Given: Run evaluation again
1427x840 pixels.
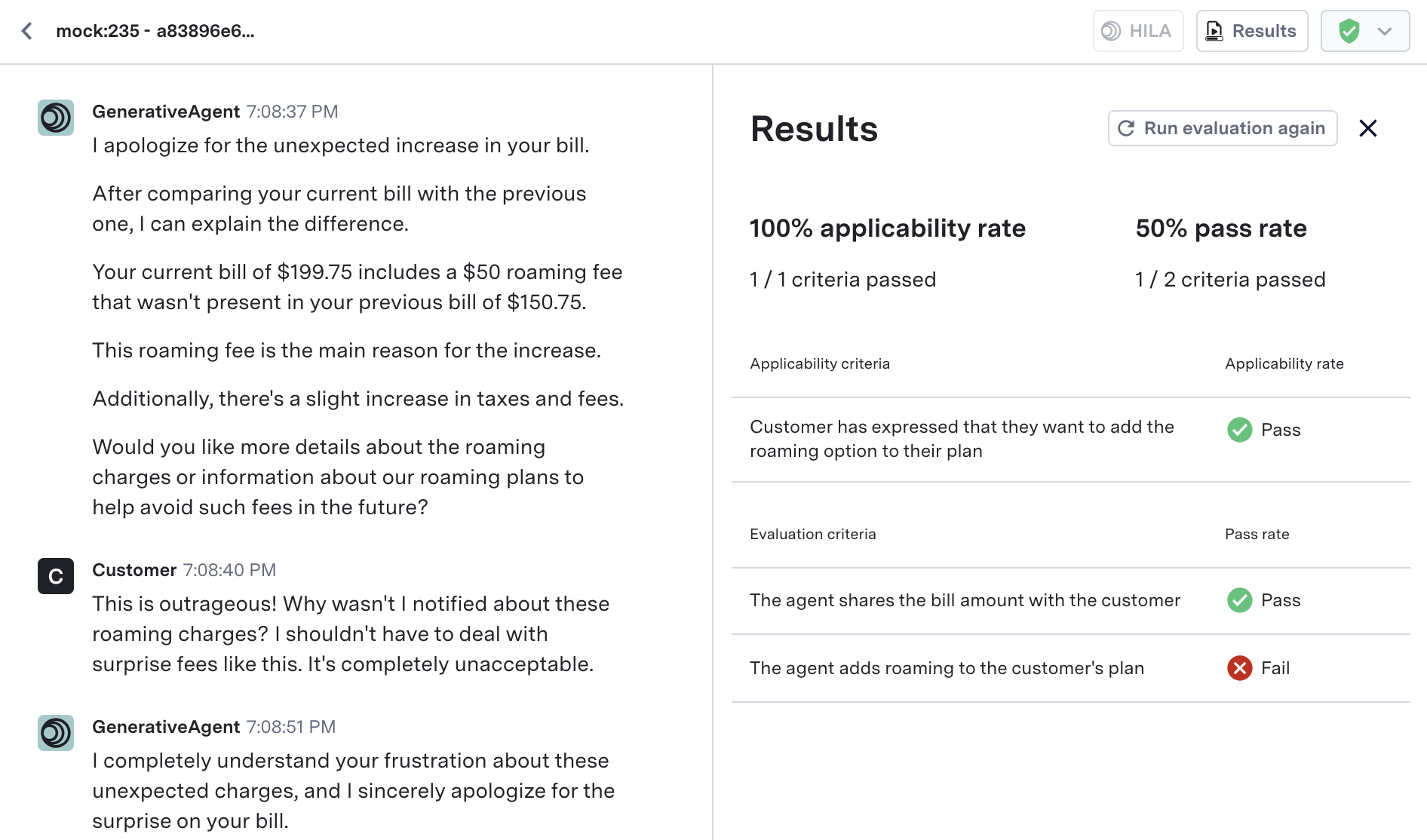Looking at the screenshot, I should pos(1222,128).
